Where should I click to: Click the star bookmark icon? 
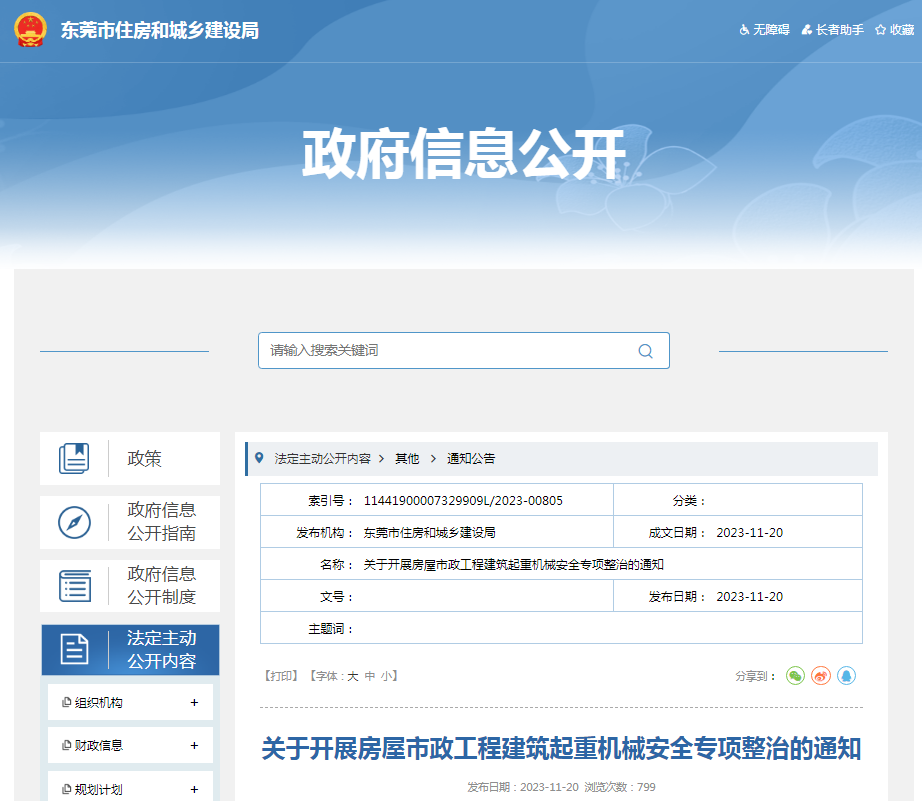tap(880, 29)
